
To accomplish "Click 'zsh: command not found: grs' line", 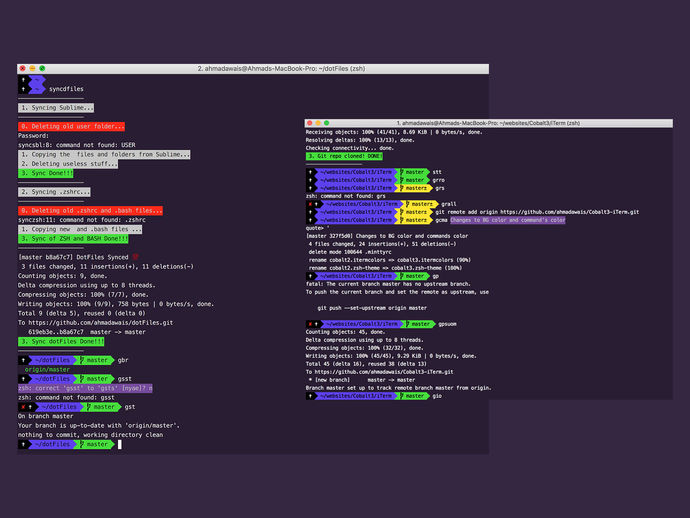I will tap(345, 196).
